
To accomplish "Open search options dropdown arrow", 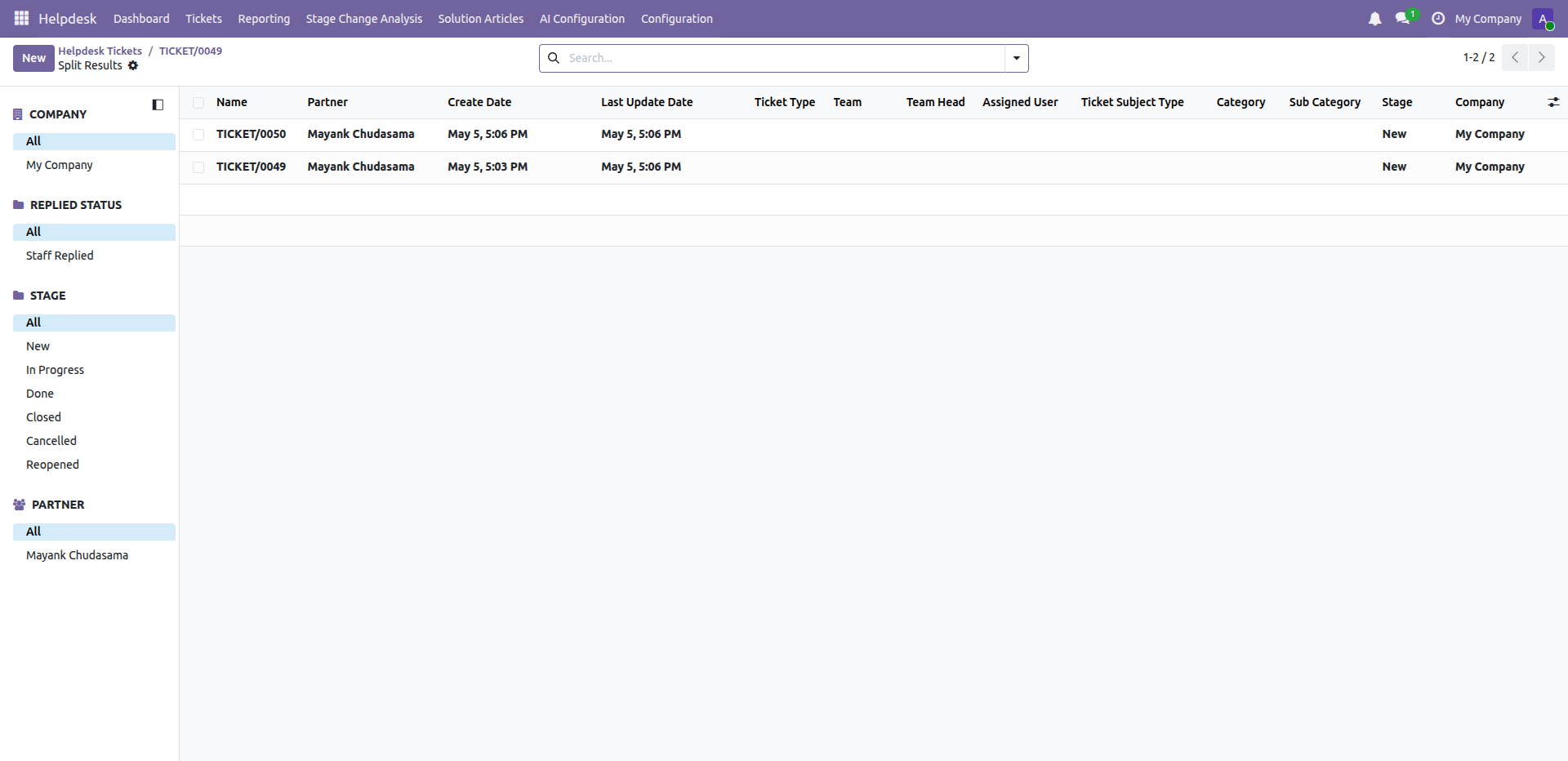I will click(x=1017, y=58).
